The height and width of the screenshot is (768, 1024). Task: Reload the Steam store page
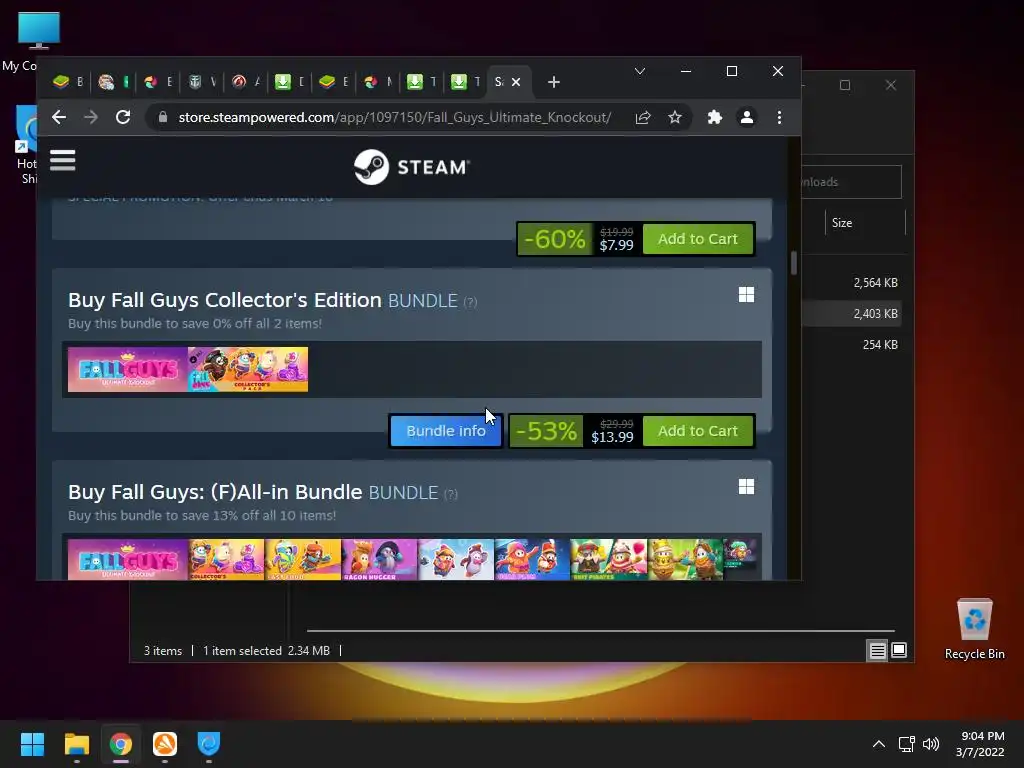pos(123,118)
